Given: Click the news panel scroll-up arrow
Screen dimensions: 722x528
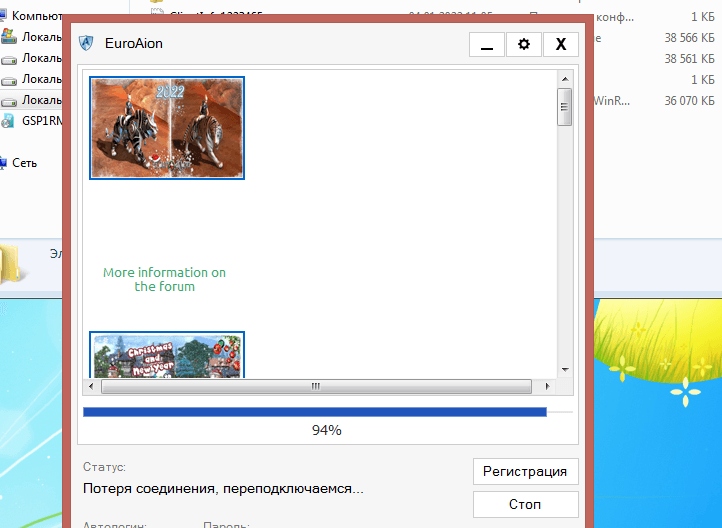Looking at the screenshot, I should coord(564,78).
